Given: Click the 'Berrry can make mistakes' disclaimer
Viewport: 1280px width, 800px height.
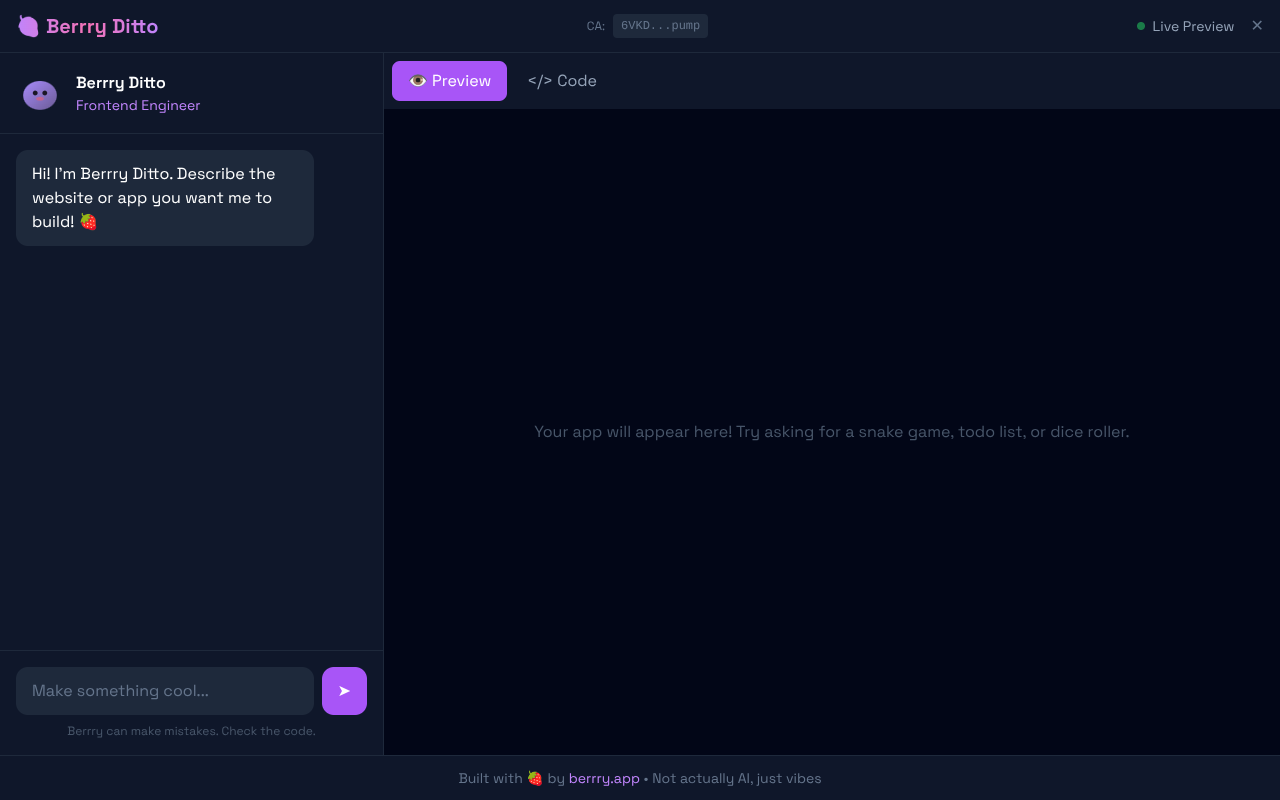Looking at the screenshot, I should point(191,731).
